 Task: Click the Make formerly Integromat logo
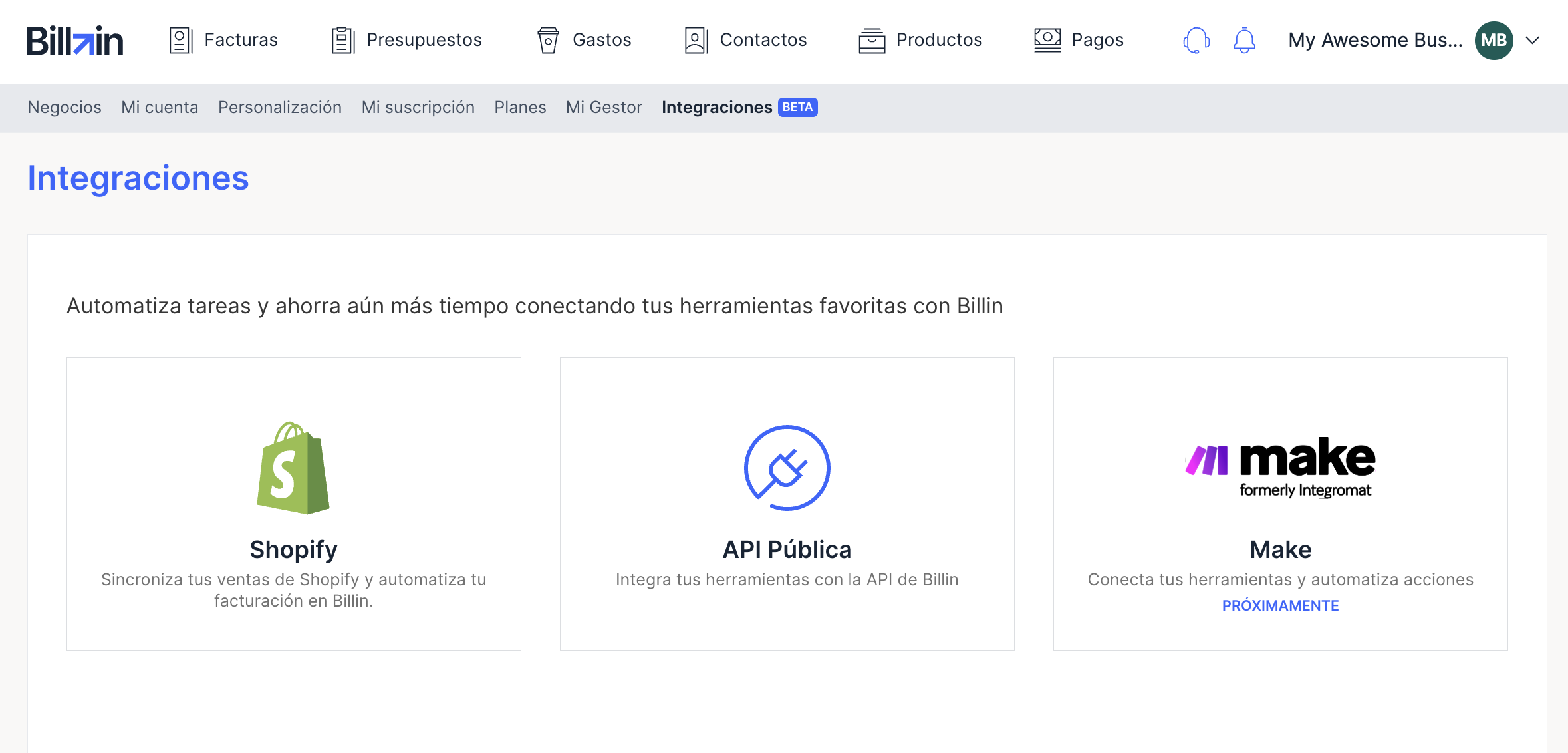1280,468
